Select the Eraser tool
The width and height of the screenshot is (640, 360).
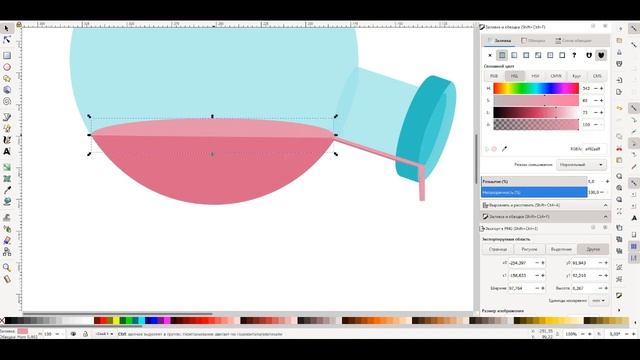(7, 240)
